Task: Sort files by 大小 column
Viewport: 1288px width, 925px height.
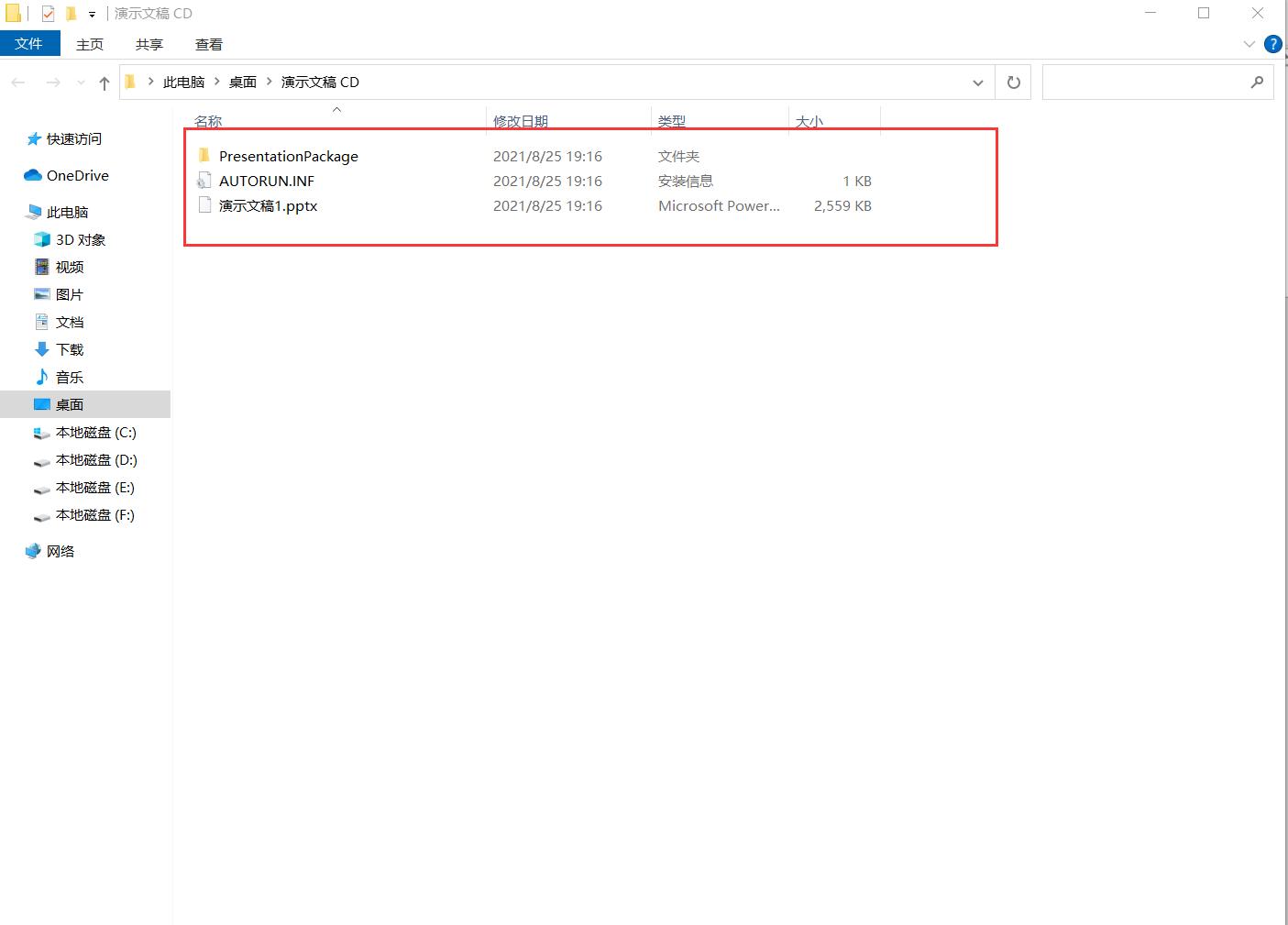Action: click(x=809, y=121)
